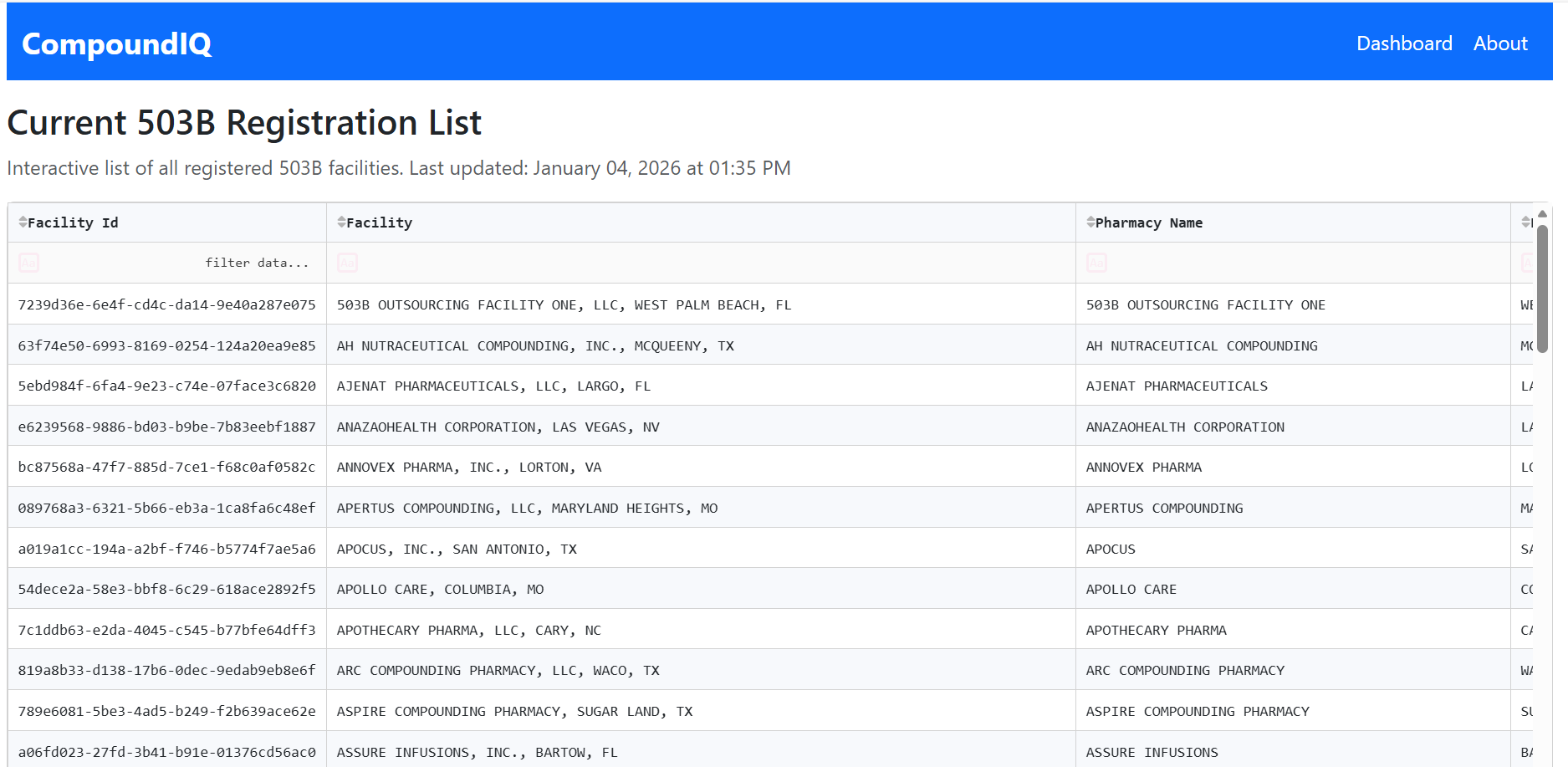Click the Facility Id column sort arrows
Screen dimensions: 1568x767
point(23,222)
